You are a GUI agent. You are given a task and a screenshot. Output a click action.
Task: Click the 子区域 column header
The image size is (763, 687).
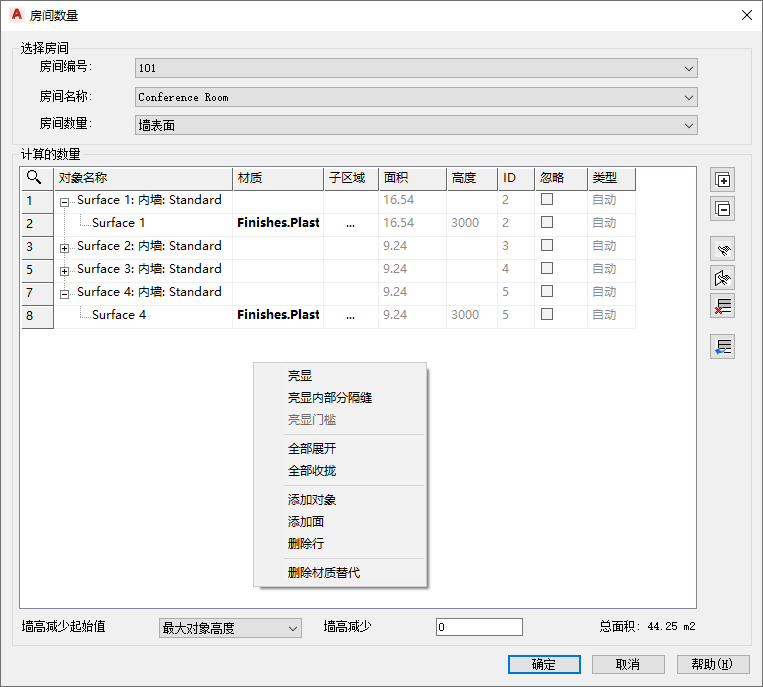point(351,178)
